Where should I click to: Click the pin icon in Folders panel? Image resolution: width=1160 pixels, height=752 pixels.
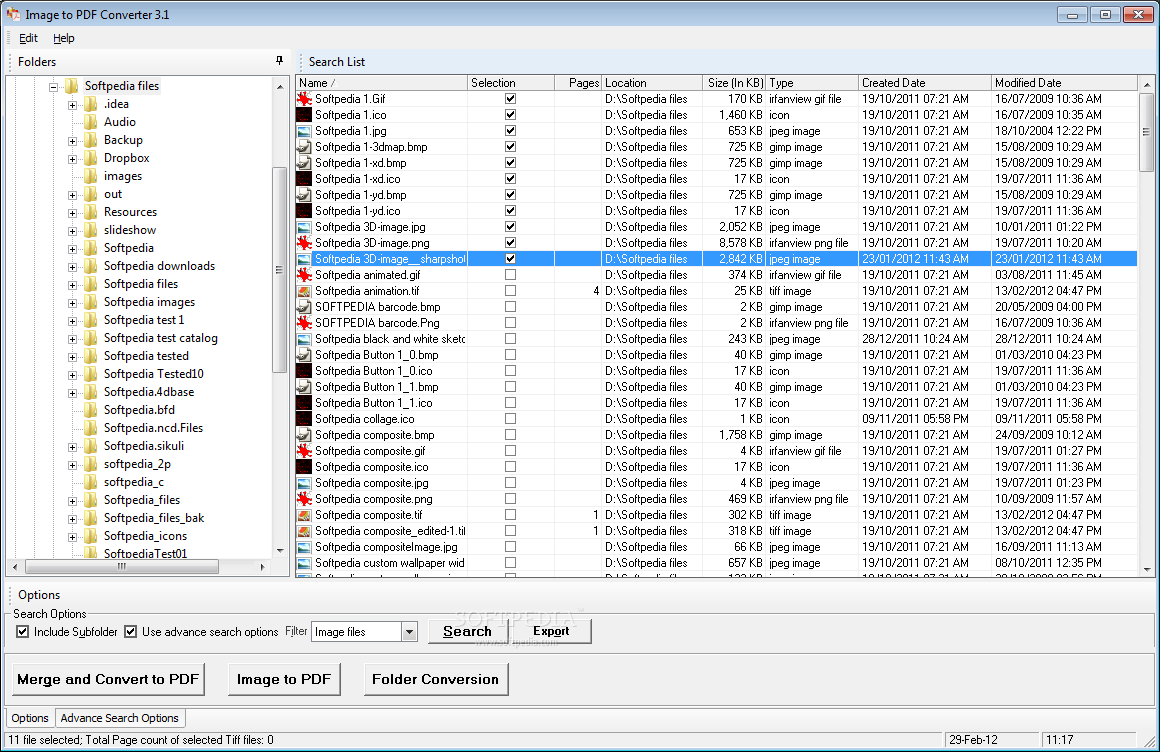279,61
